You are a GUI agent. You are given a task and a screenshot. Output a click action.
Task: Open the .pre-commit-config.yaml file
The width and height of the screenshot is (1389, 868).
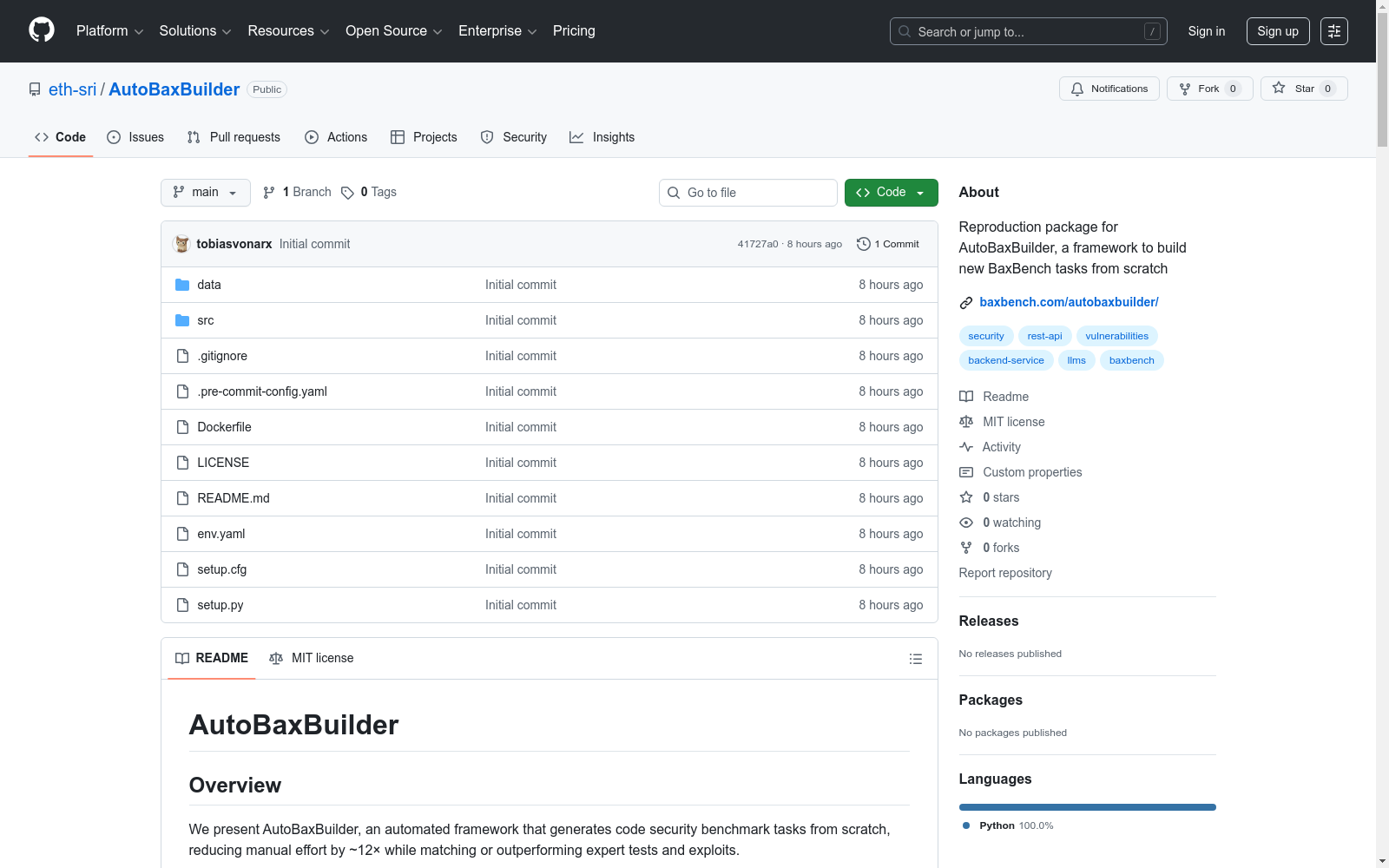click(x=262, y=391)
